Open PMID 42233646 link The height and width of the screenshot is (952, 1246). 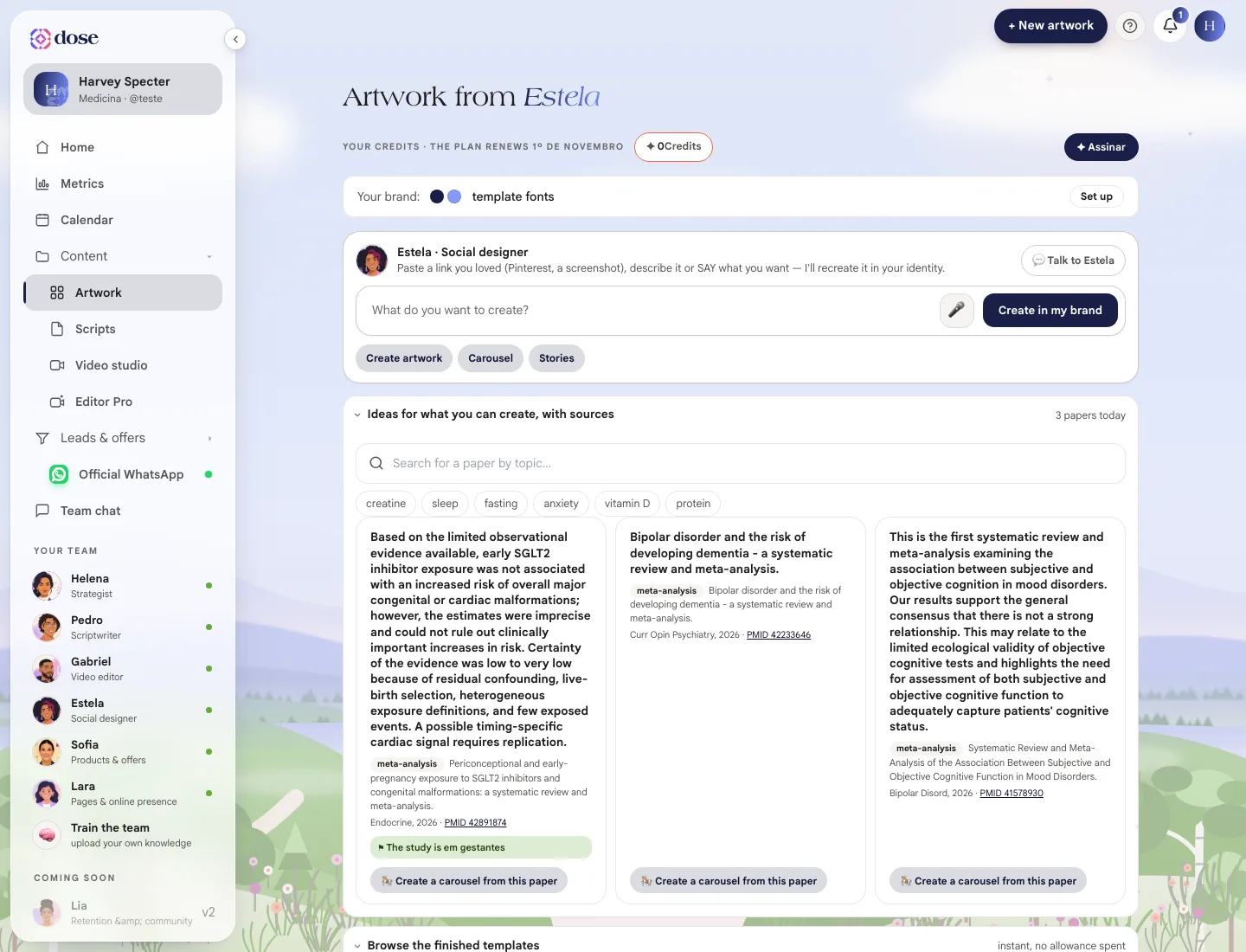[x=779, y=635]
